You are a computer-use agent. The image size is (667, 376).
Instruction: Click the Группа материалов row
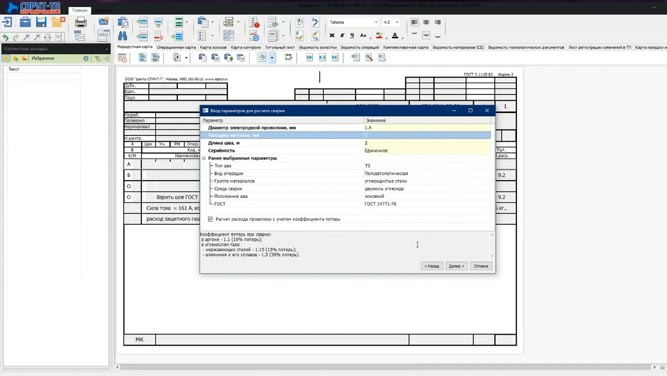346,181
